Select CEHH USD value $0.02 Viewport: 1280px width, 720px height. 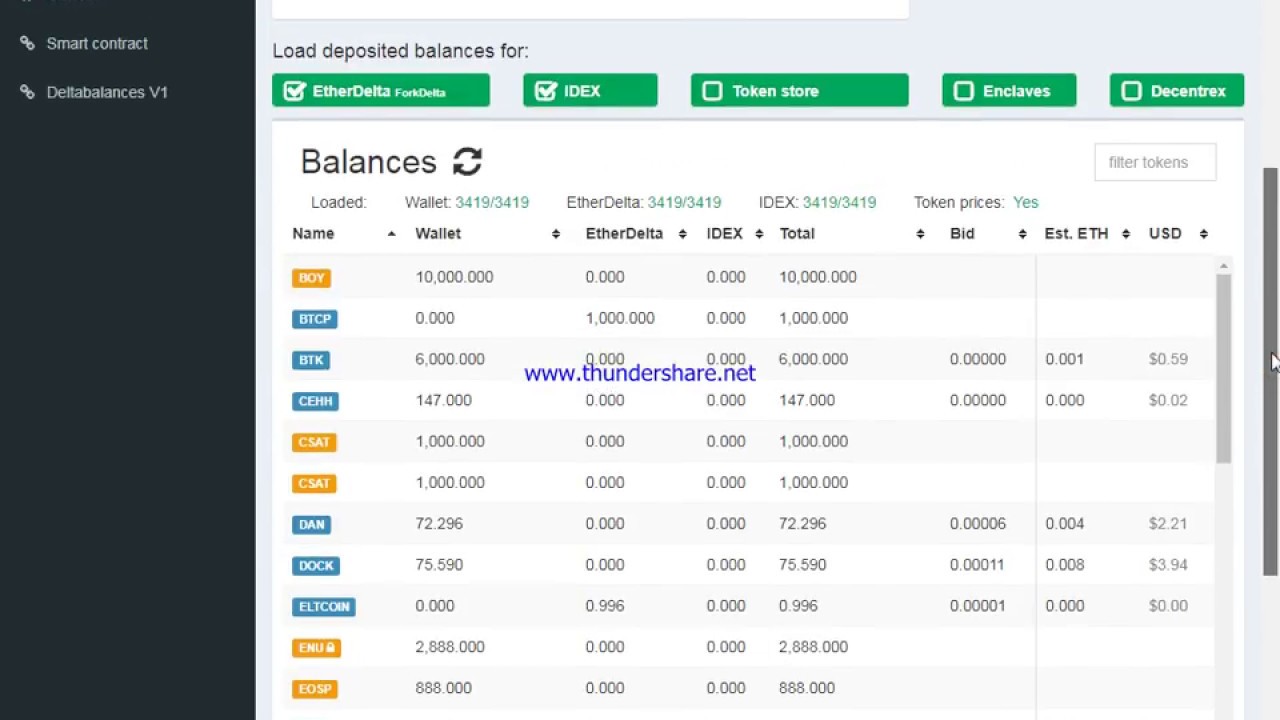[x=1168, y=400]
